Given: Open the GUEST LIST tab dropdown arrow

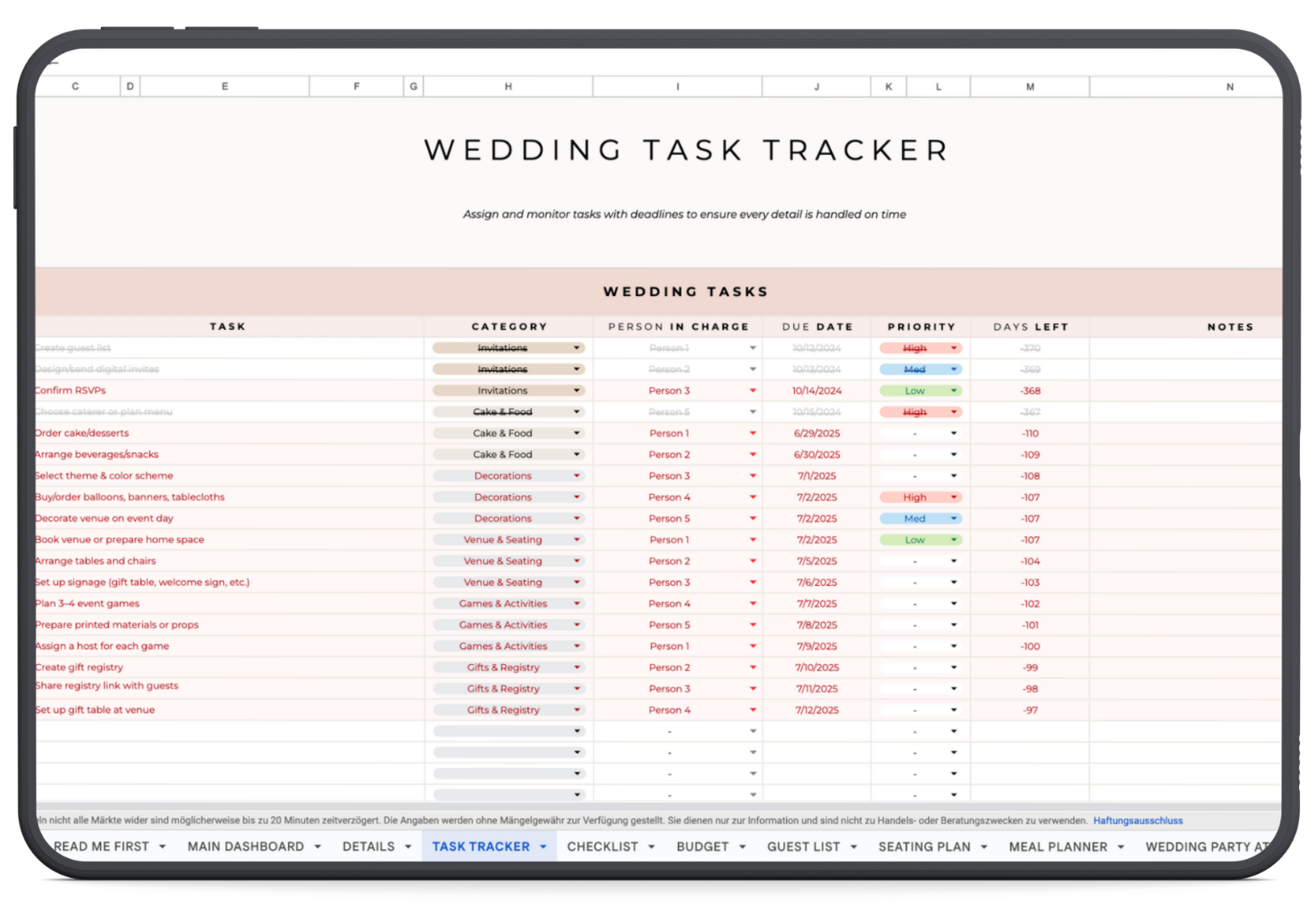Looking at the screenshot, I should 853,847.
